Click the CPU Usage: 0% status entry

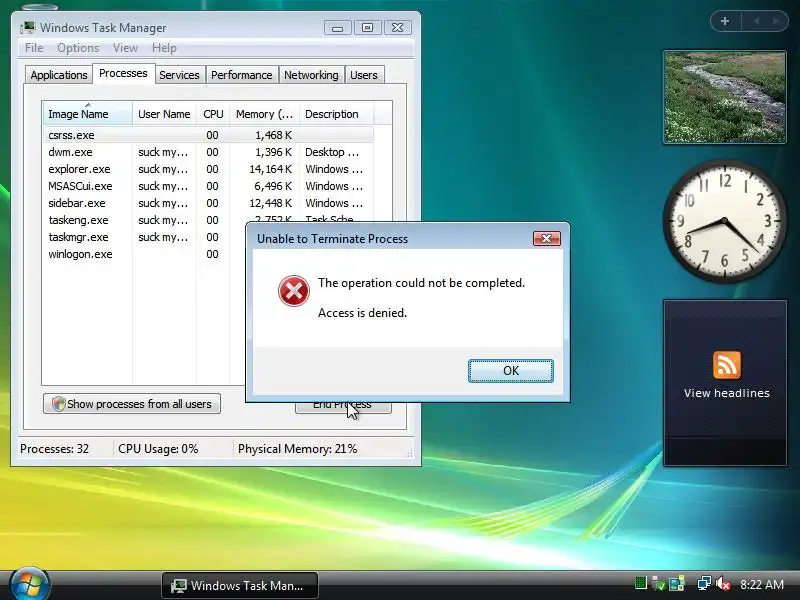click(158, 449)
